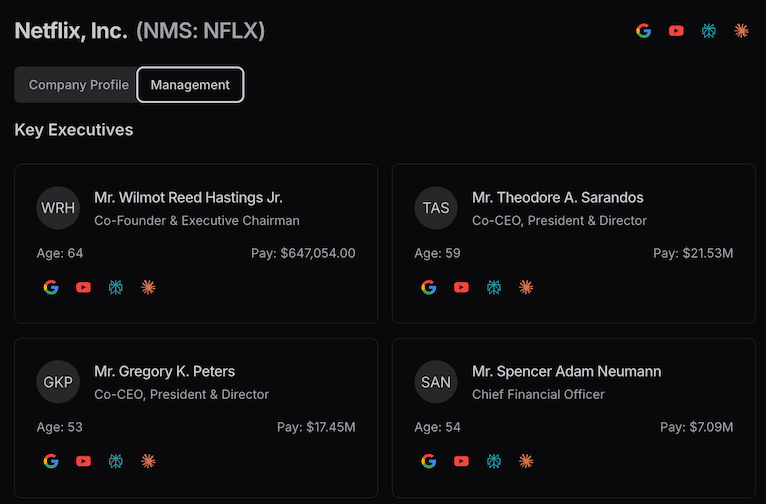Open YouTube icon on Reed Hastings card
Viewport: 766px width, 504px height.
click(x=83, y=287)
